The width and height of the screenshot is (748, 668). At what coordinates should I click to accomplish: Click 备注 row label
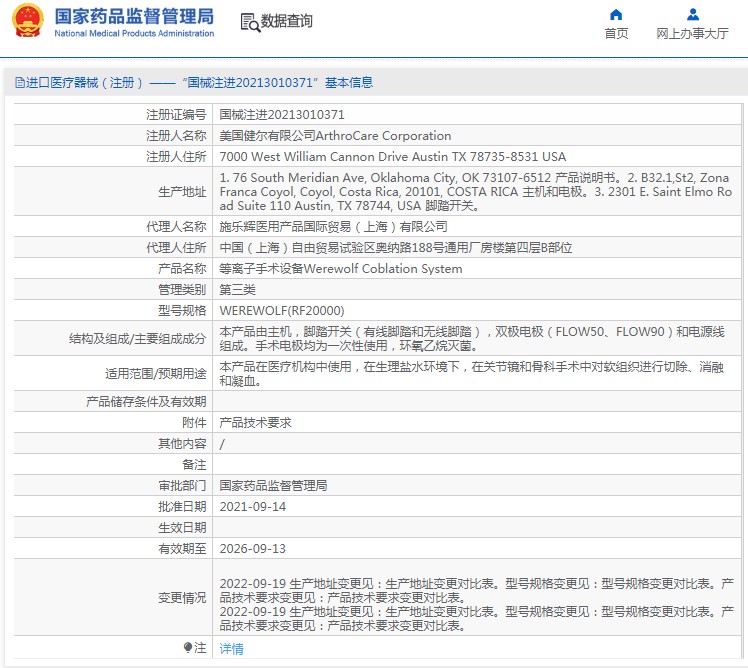[x=194, y=465]
